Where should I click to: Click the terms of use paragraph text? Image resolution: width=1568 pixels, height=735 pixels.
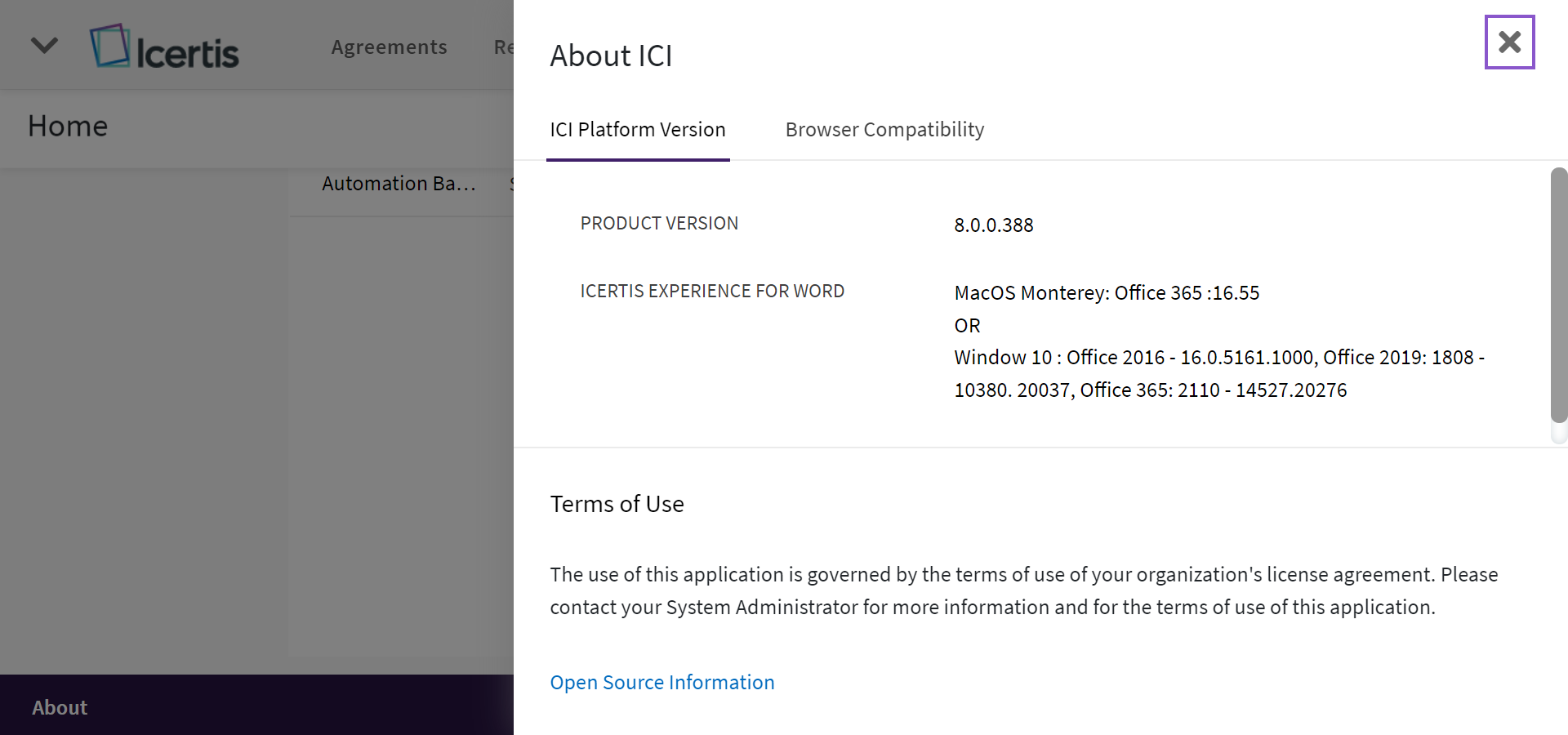point(1023,590)
